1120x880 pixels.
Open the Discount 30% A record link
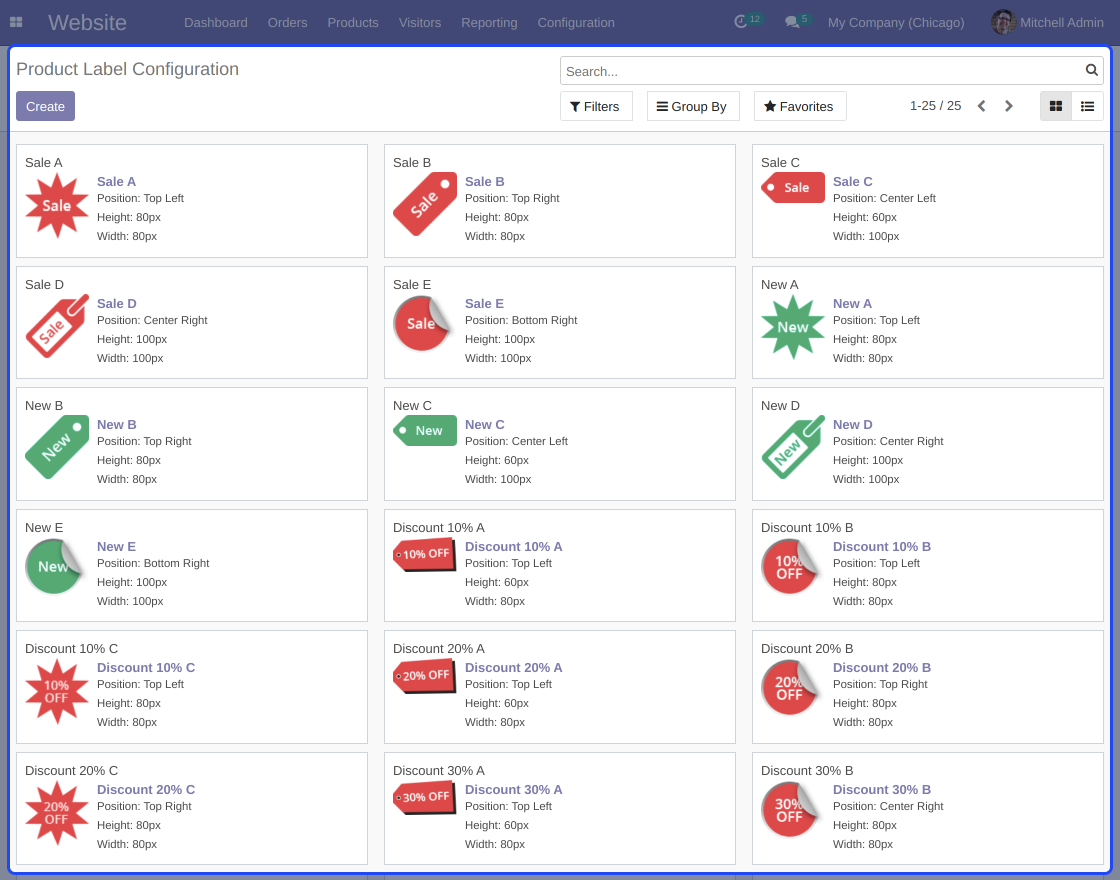(514, 789)
